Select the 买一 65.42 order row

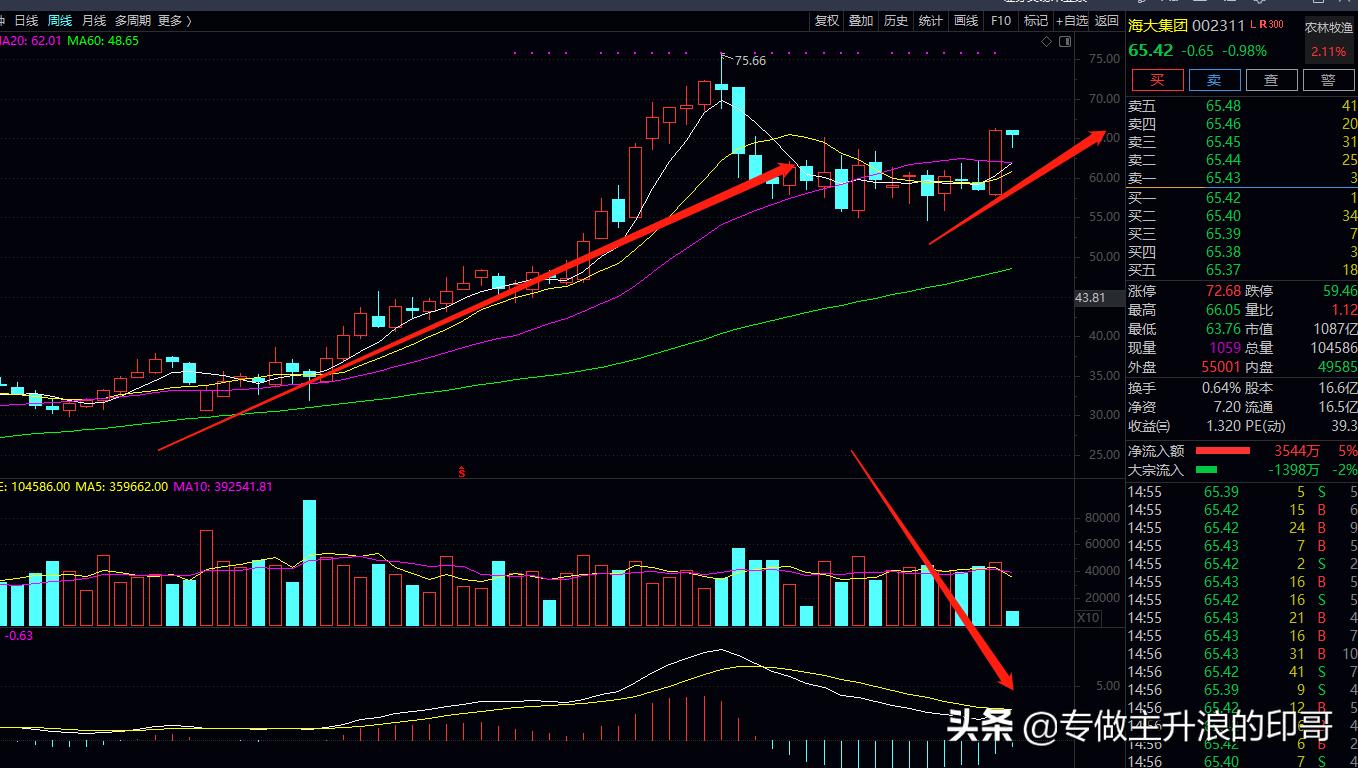(x=1242, y=198)
